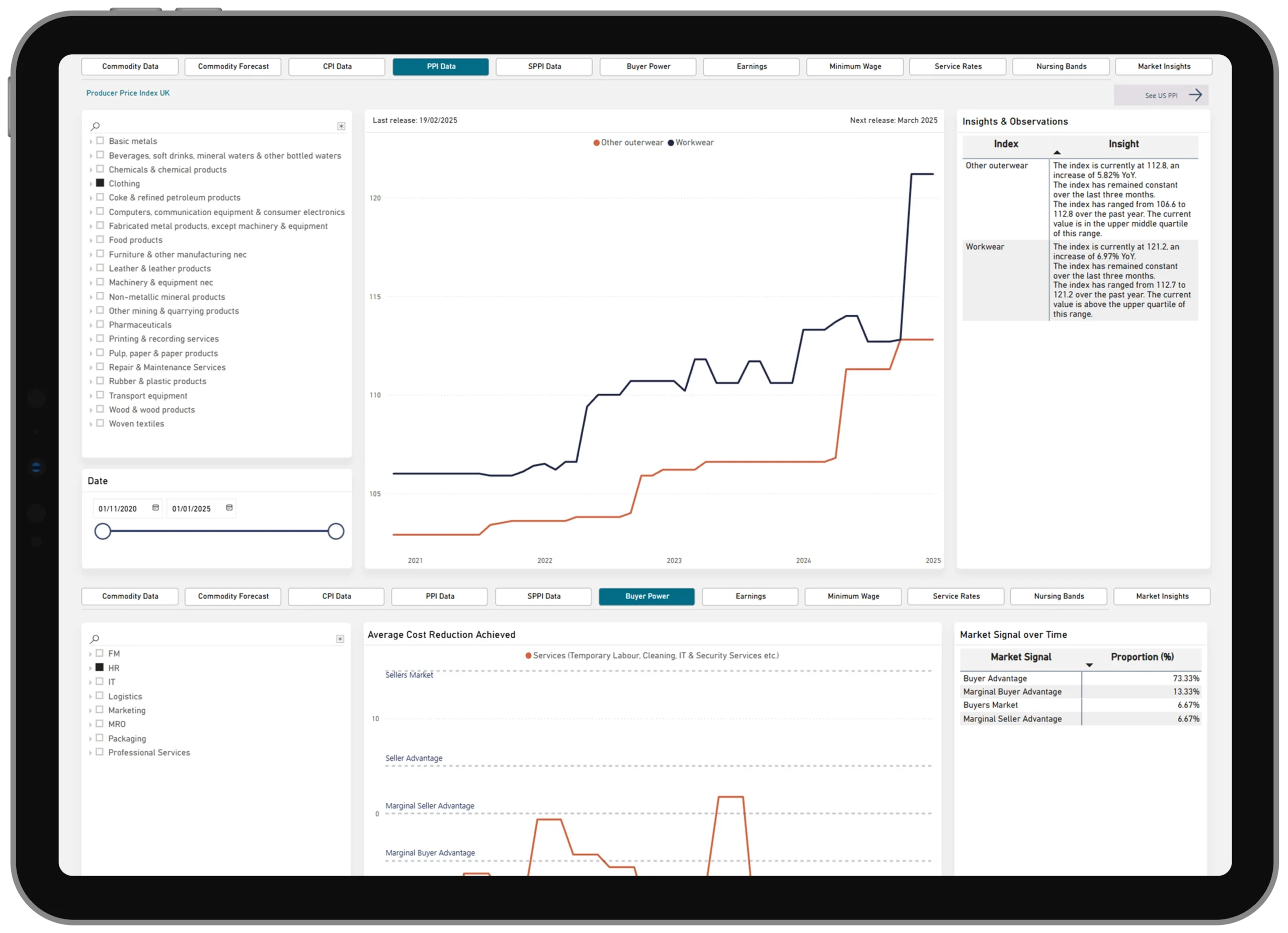
Task: Click the Pulp, paper & paper products item
Action: click(x=163, y=353)
